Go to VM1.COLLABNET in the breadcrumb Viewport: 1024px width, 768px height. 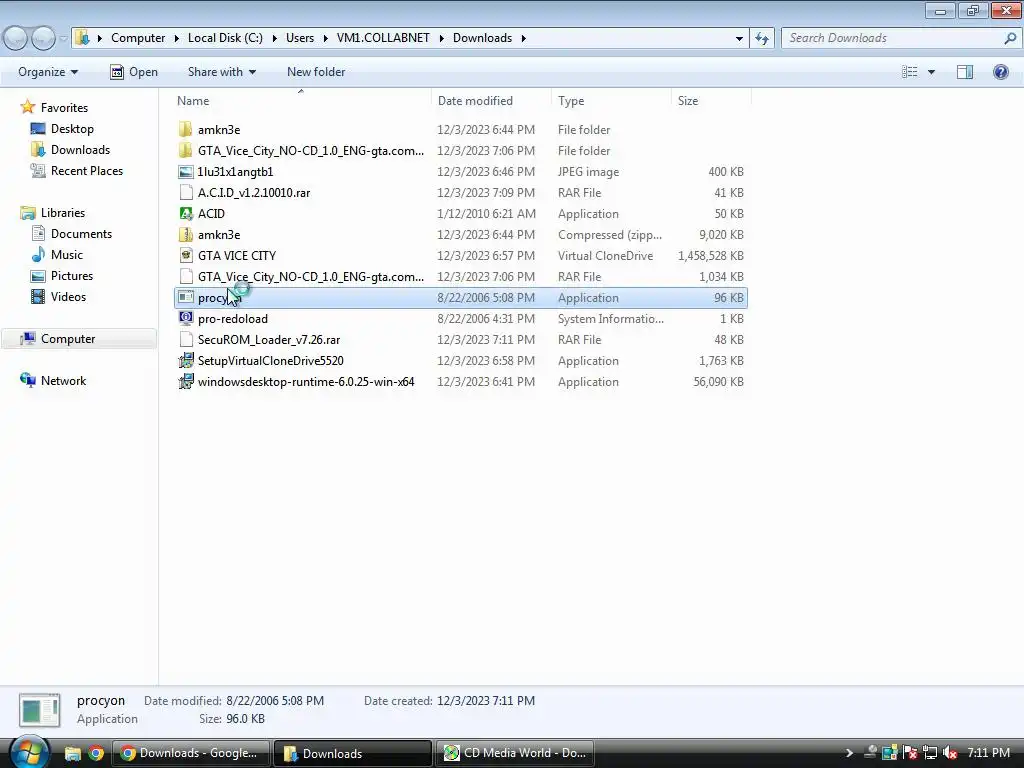383,38
